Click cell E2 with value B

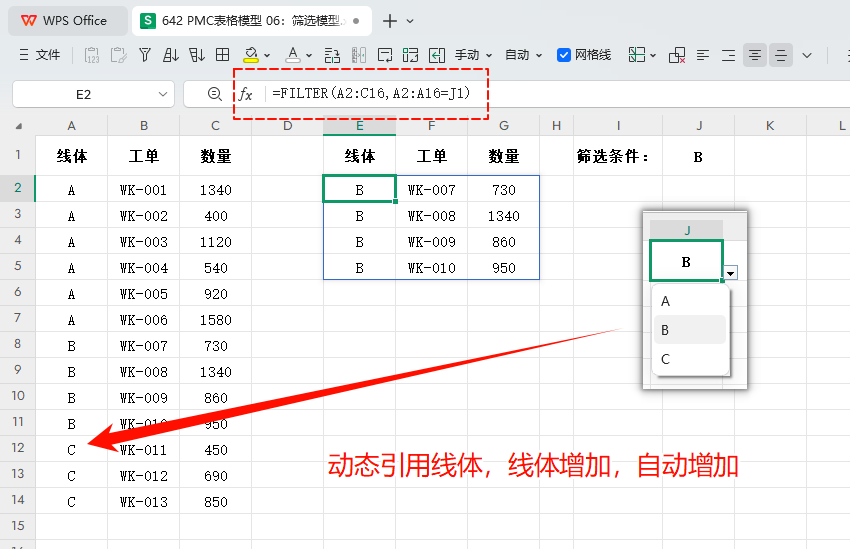pyautogui.click(x=359, y=190)
